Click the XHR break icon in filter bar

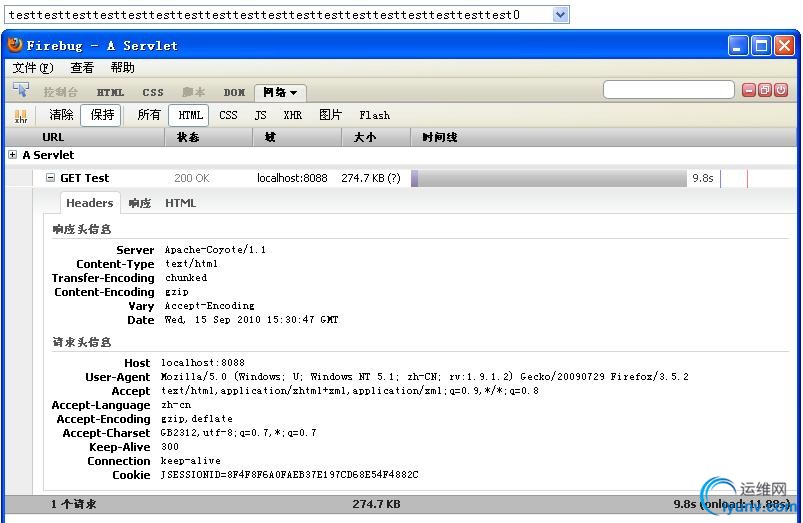[x=21, y=116]
